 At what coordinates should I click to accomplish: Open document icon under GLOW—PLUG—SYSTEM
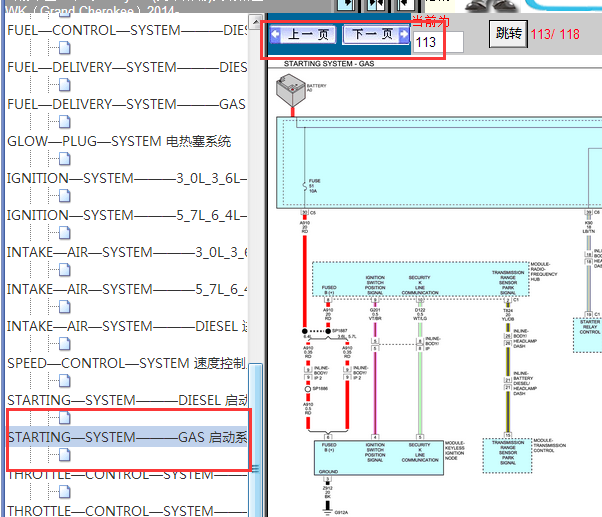click(64, 159)
